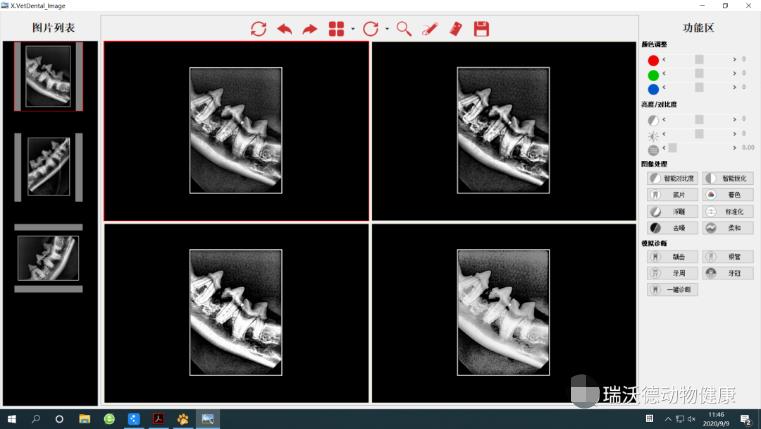Expand the grid layout dropdown arrow
Viewport: 761px width, 429px height.
click(353, 29)
